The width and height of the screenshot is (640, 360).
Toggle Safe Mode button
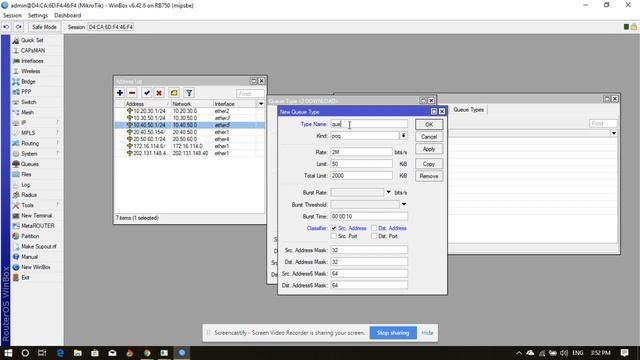pyautogui.click(x=44, y=27)
